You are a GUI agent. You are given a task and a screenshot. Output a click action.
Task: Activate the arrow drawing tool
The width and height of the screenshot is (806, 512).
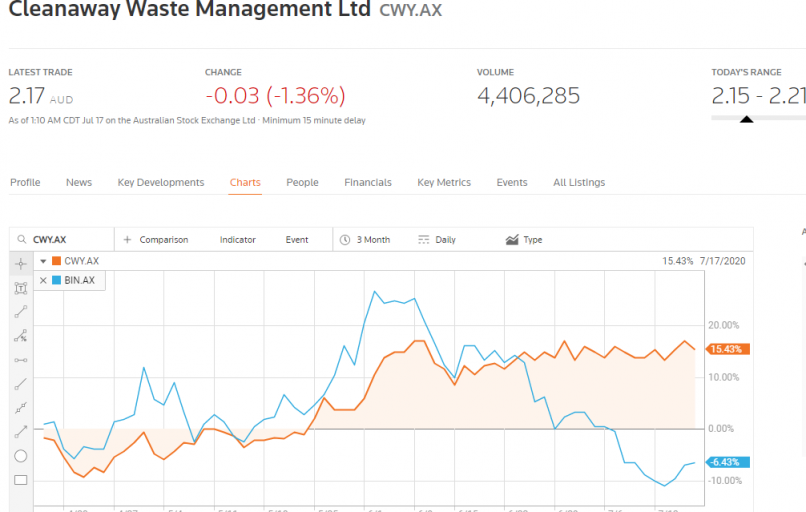coord(21,432)
